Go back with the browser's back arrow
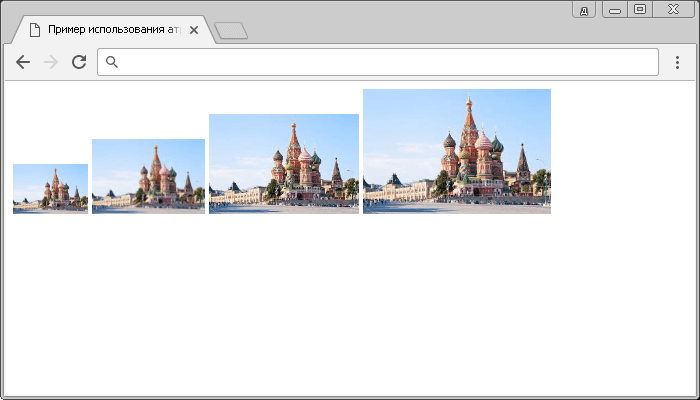Image resolution: width=700 pixels, height=400 pixels. [x=23, y=62]
